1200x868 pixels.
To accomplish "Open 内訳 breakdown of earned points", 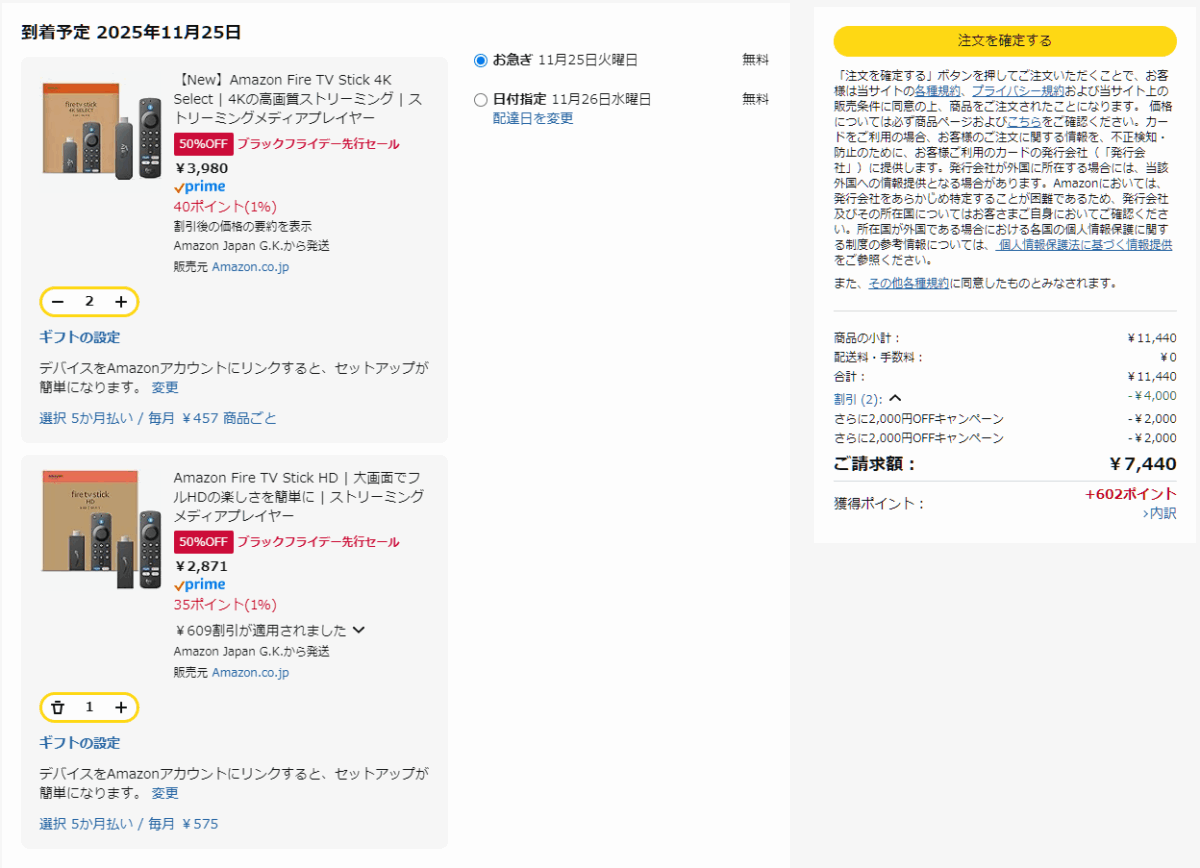I will click(1159, 513).
